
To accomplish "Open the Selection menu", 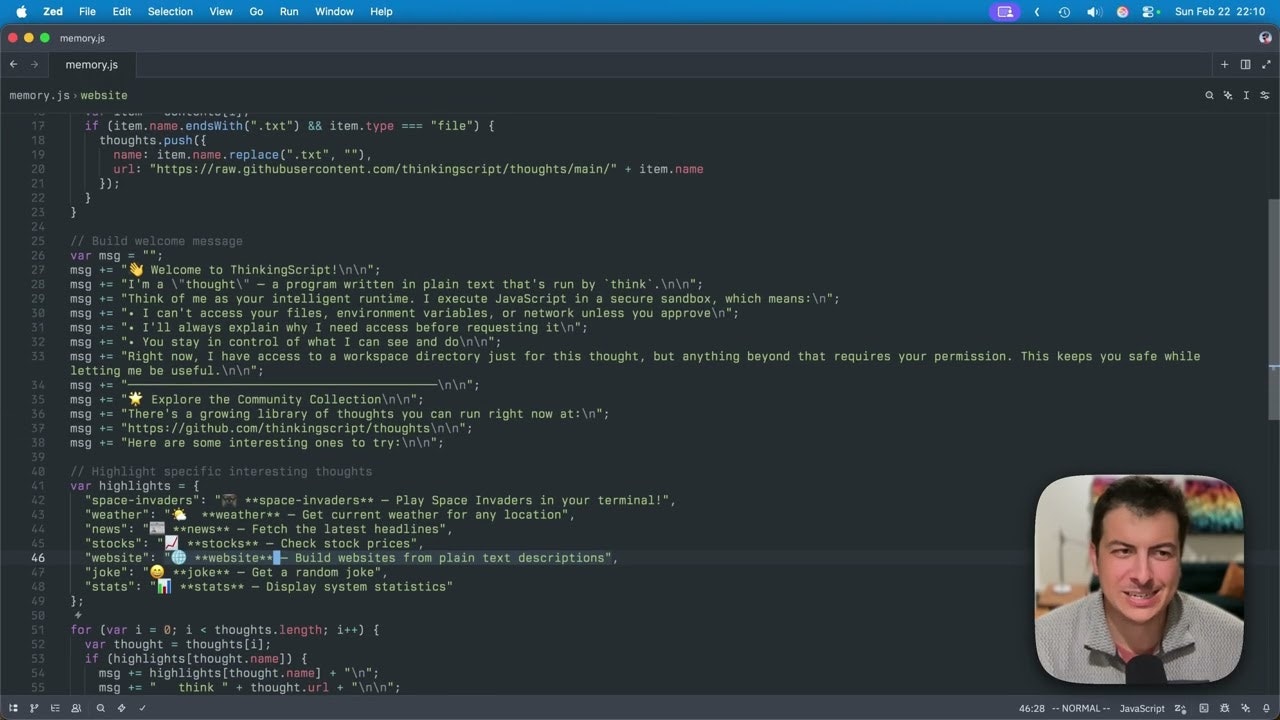I will 170,11.
